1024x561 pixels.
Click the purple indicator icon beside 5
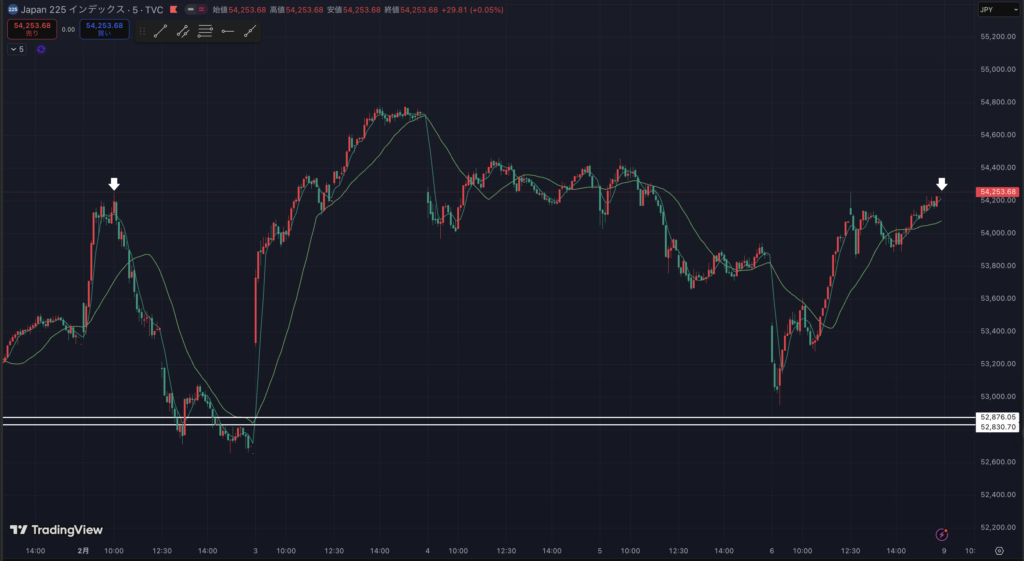[41, 49]
